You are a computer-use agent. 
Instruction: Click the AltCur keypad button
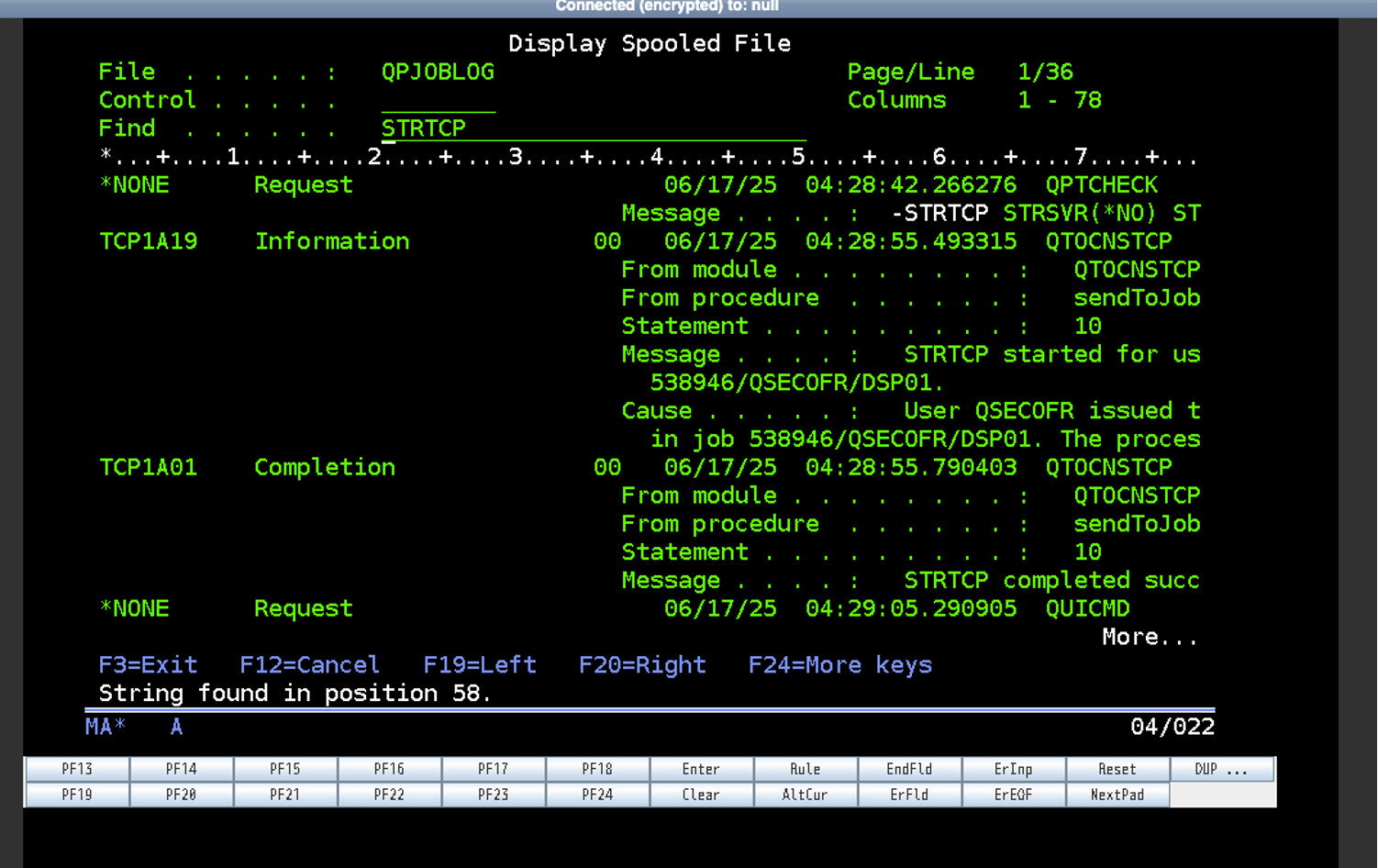[x=806, y=795]
